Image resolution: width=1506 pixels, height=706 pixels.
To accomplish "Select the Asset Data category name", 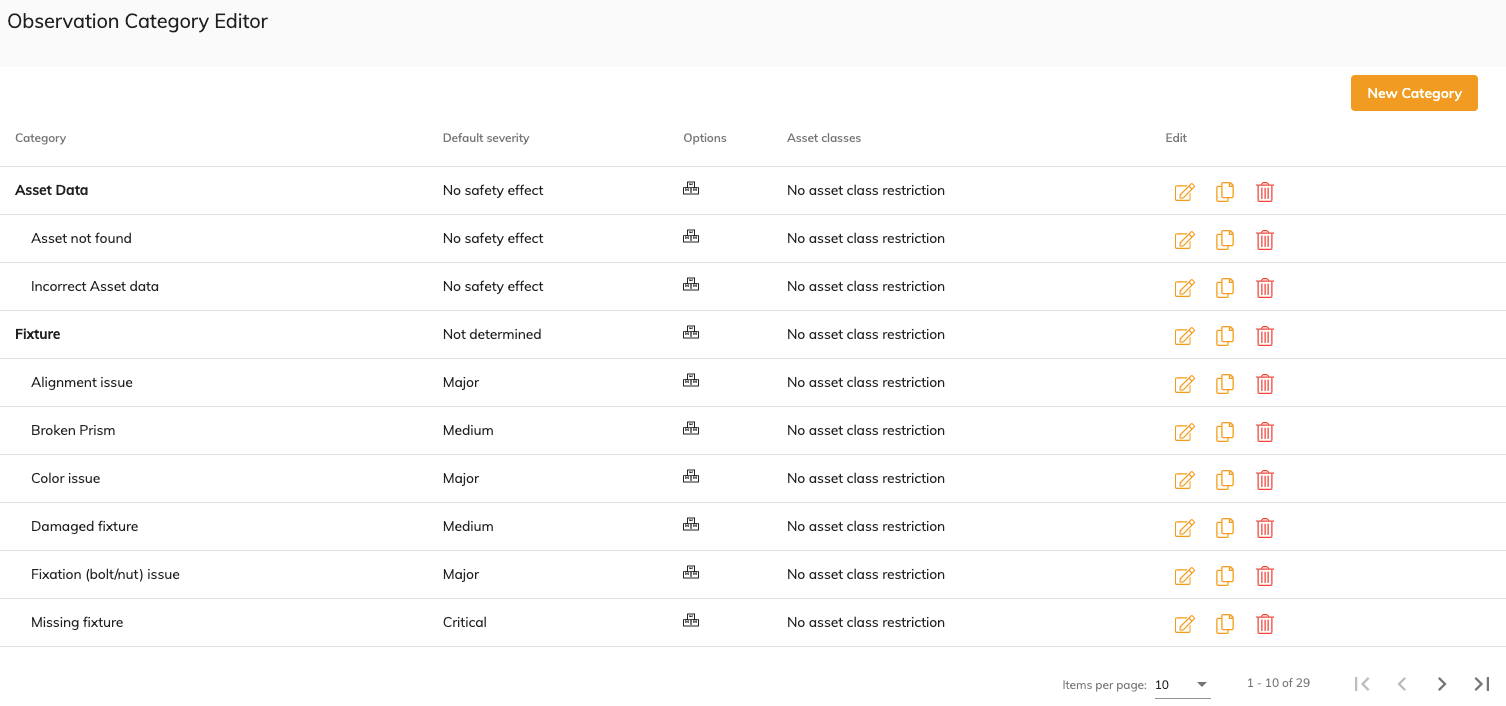I will [52, 190].
